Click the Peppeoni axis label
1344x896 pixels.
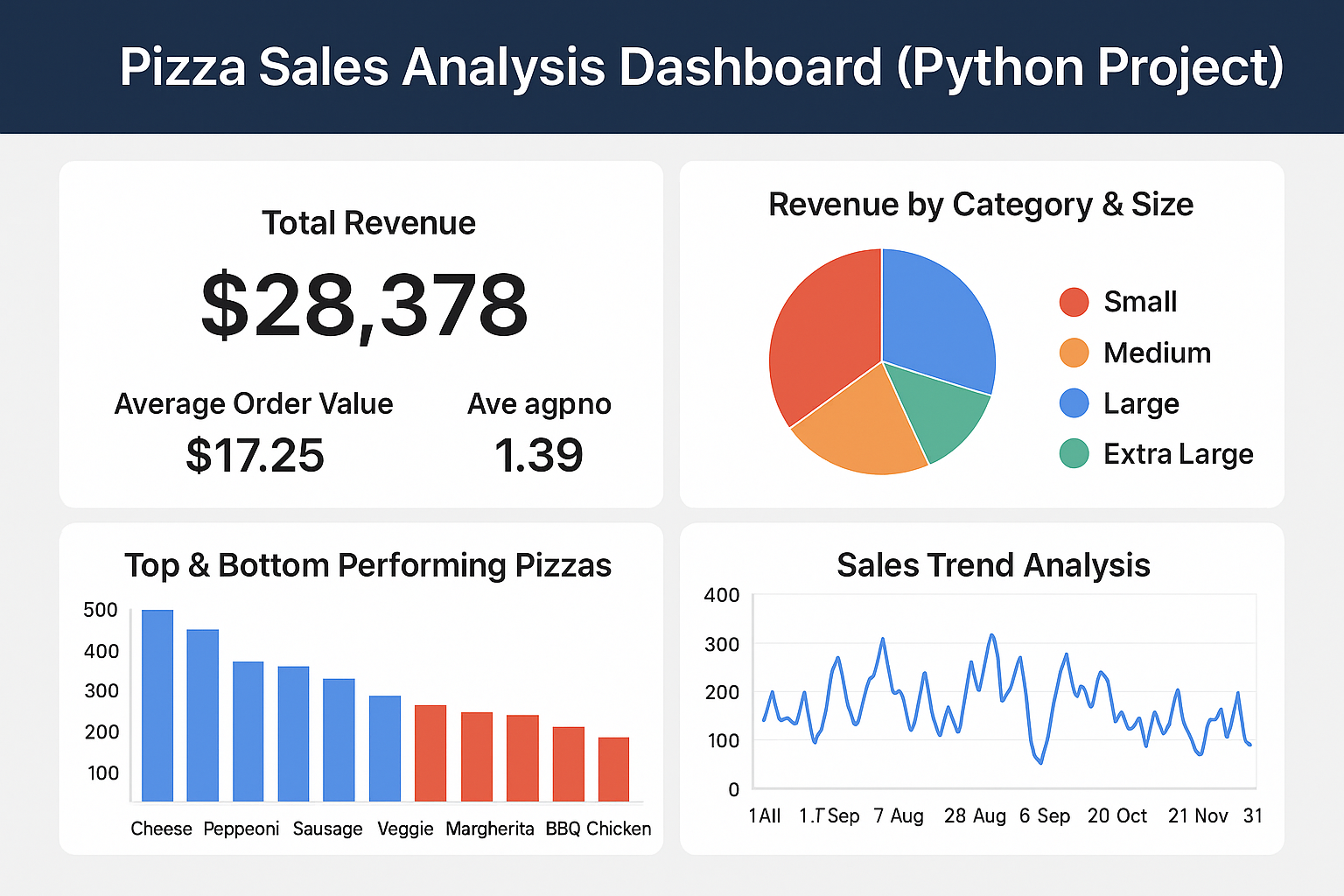tap(241, 829)
